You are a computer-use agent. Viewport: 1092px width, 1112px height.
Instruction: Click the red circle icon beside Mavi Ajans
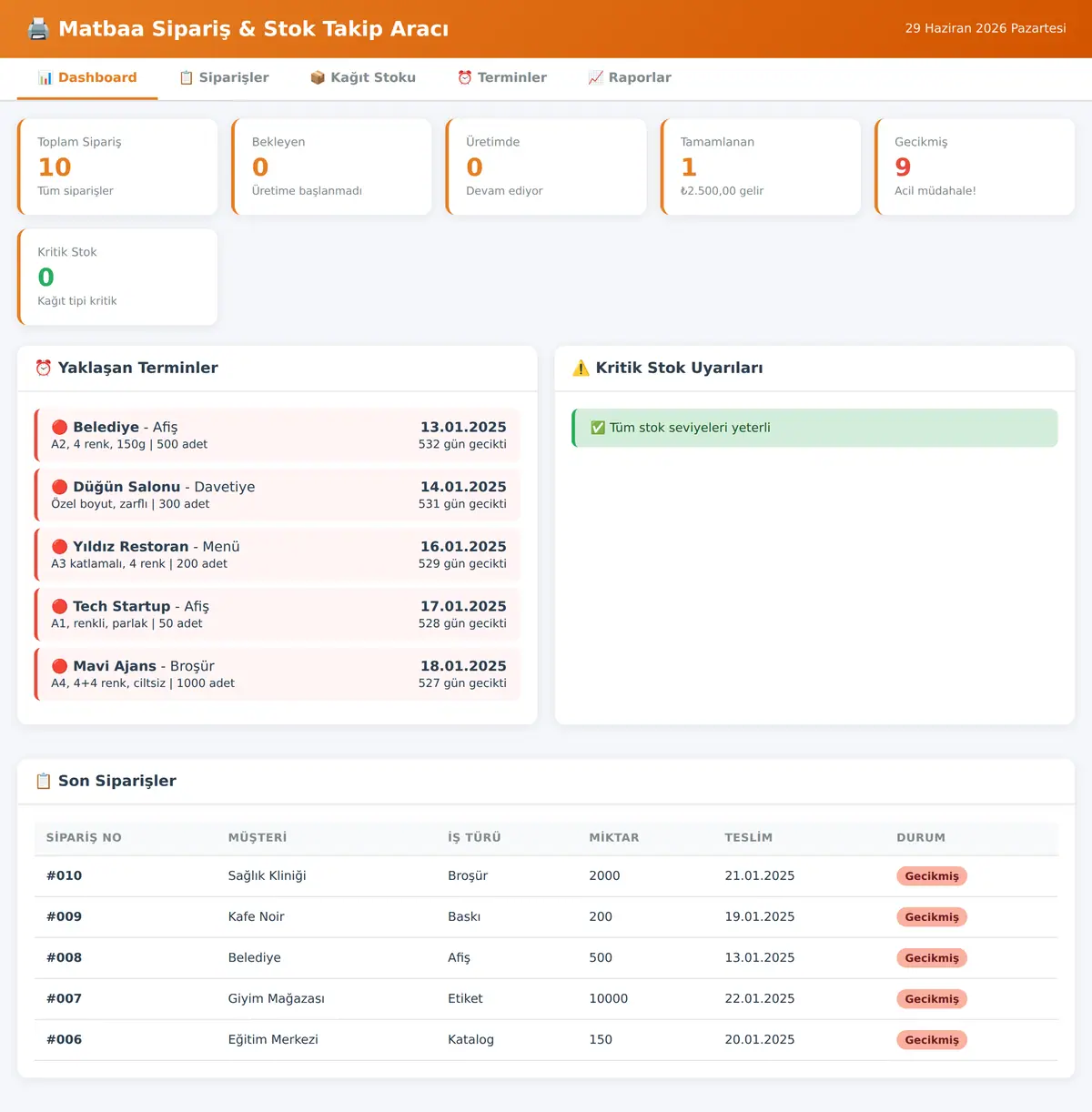pyautogui.click(x=60, y=666)
